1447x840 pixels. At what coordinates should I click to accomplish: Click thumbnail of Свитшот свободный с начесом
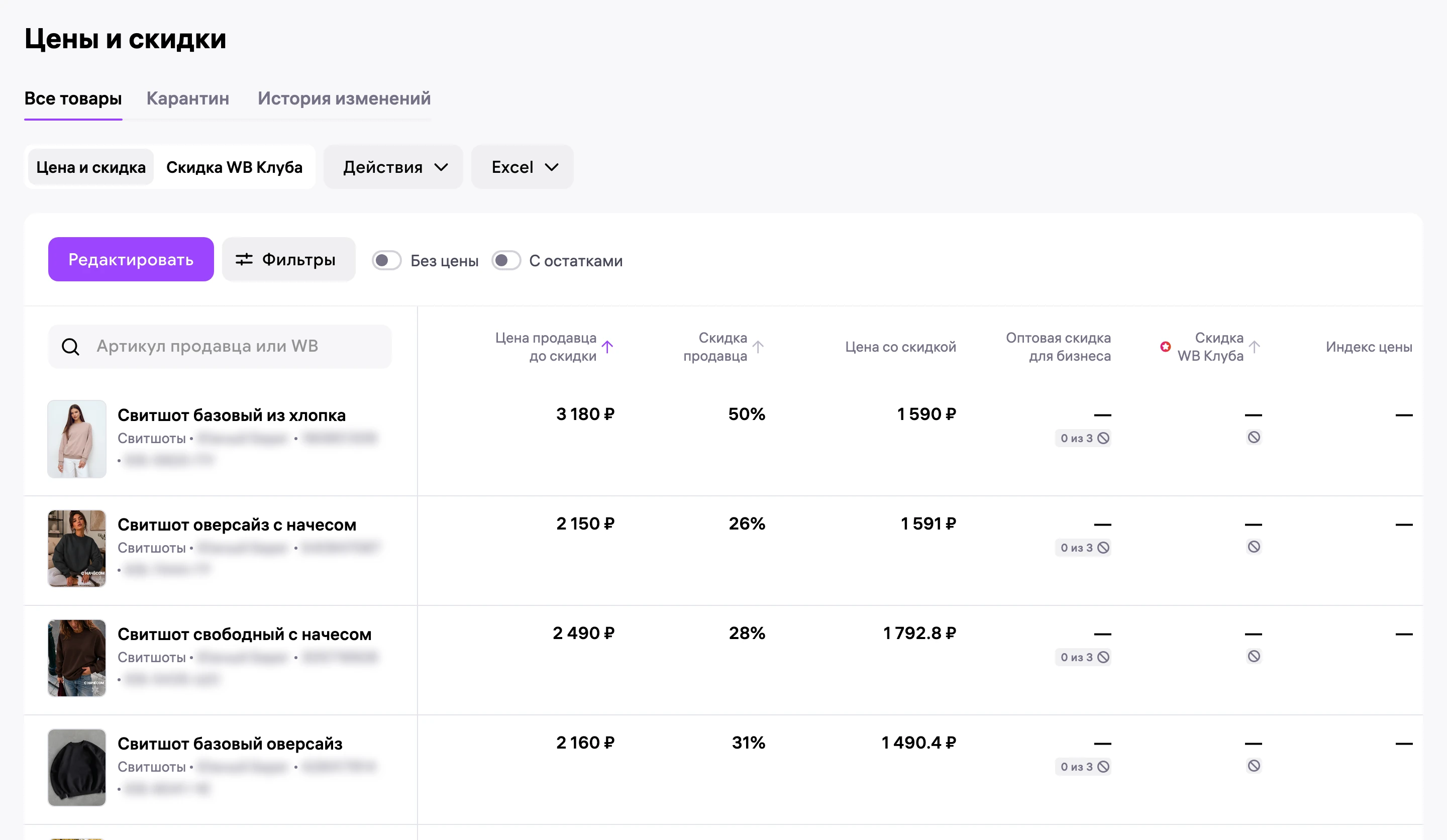coord(77,658)
